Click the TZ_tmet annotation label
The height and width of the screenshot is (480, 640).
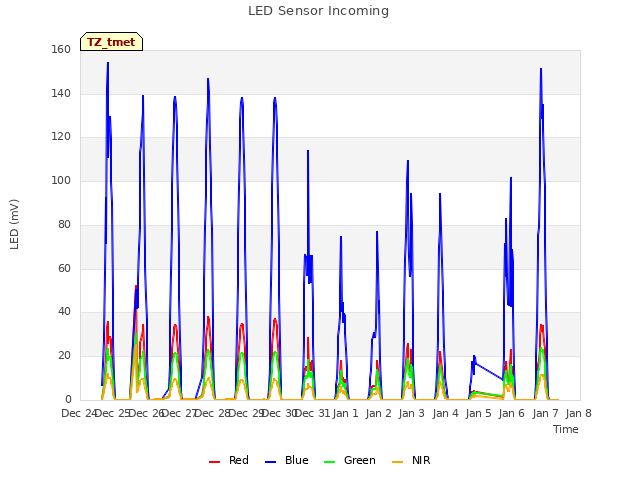(111, 42)
